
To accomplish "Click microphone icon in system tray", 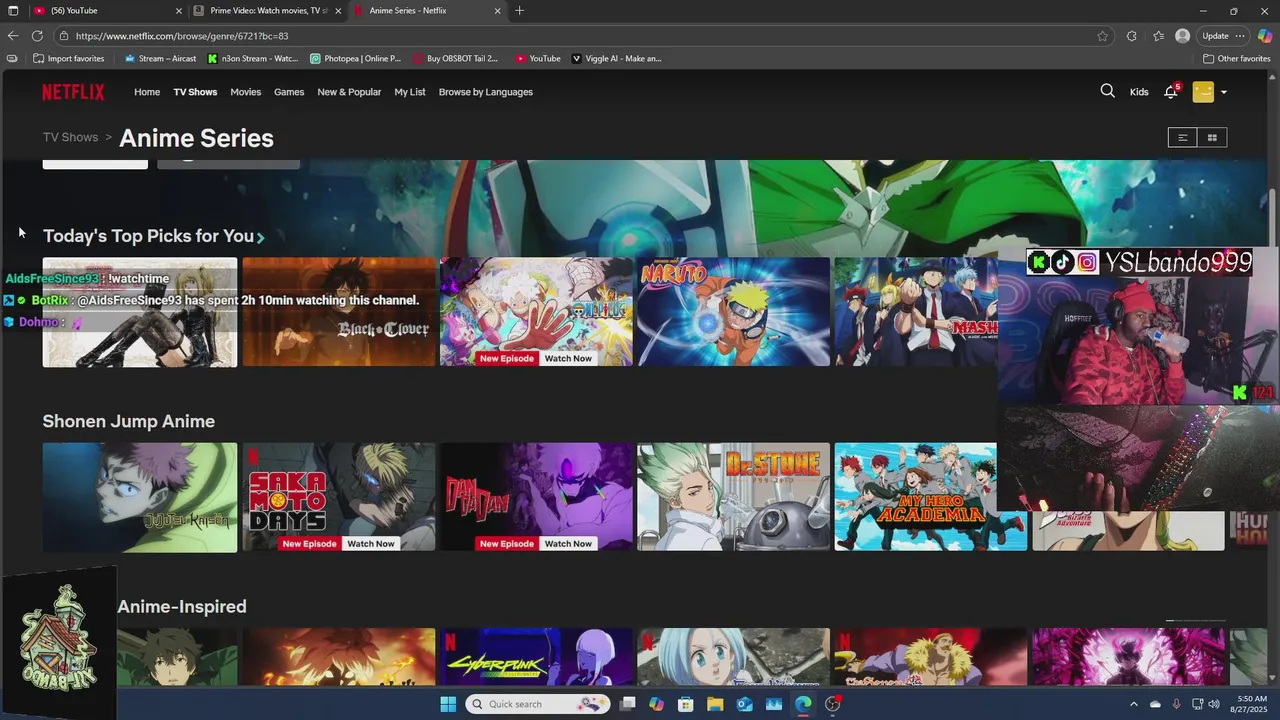I will (x=1176, y=704).
